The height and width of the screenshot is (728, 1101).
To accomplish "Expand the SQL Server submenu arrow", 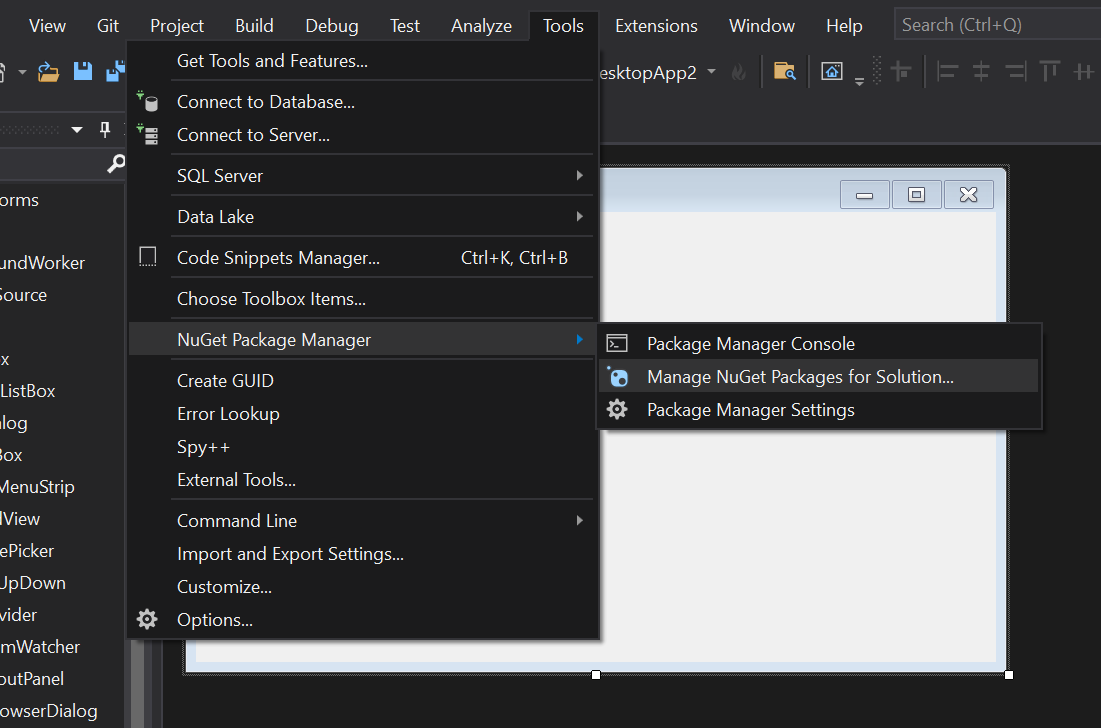I will (x=579, y=176).
